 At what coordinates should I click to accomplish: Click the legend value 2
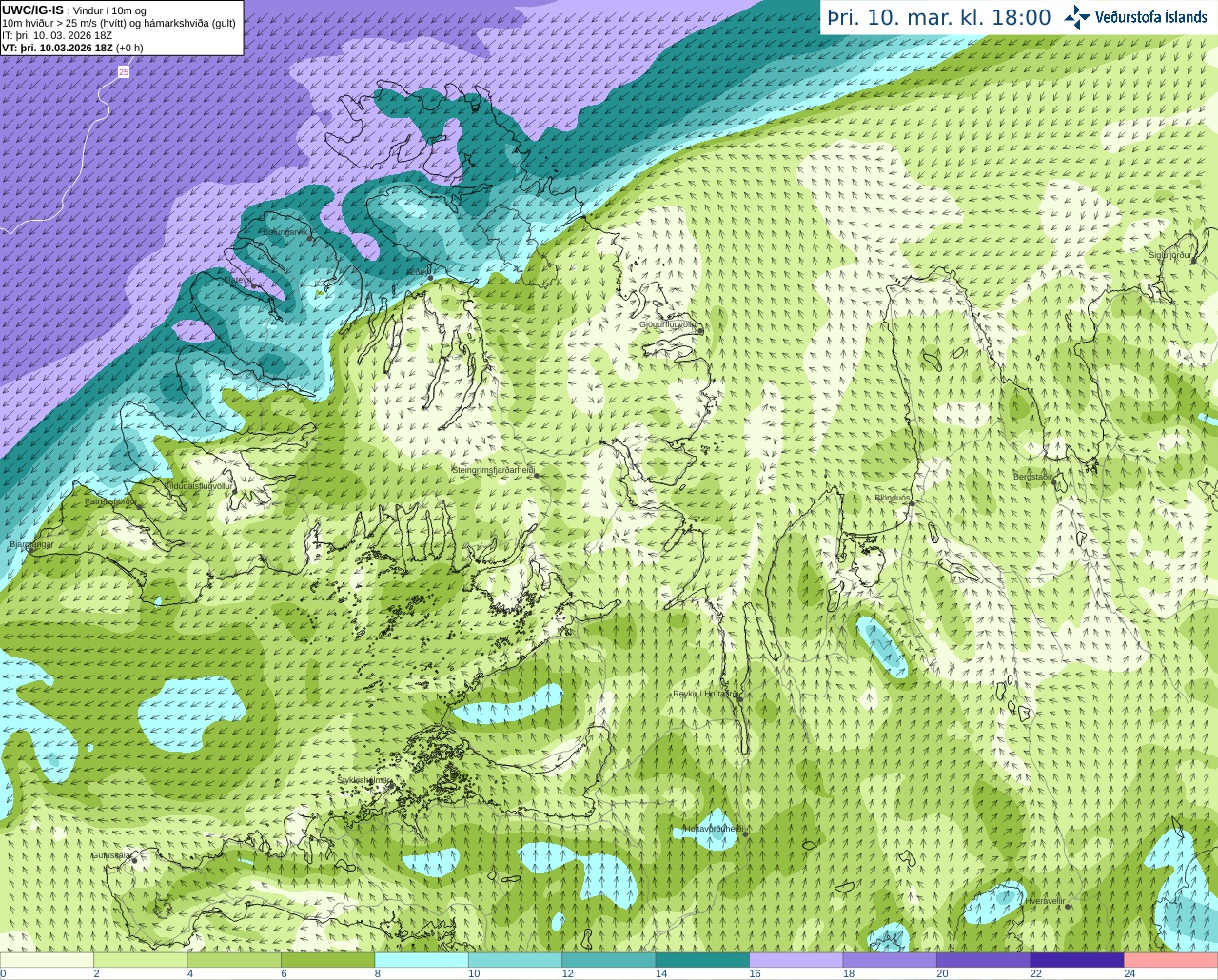pyautogui.click(x=97, y=973)
